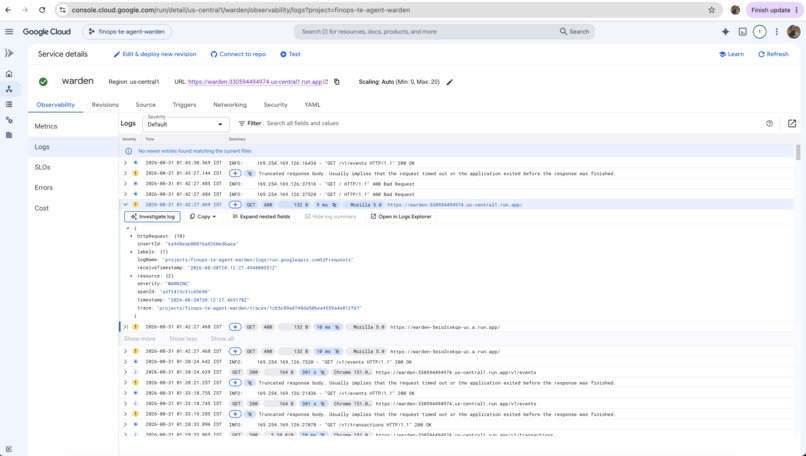The width and height of the screenshot is (806, 456).
Task: Open logs help question mark icon
Action: pyautogui.click(x=769, y=123)
